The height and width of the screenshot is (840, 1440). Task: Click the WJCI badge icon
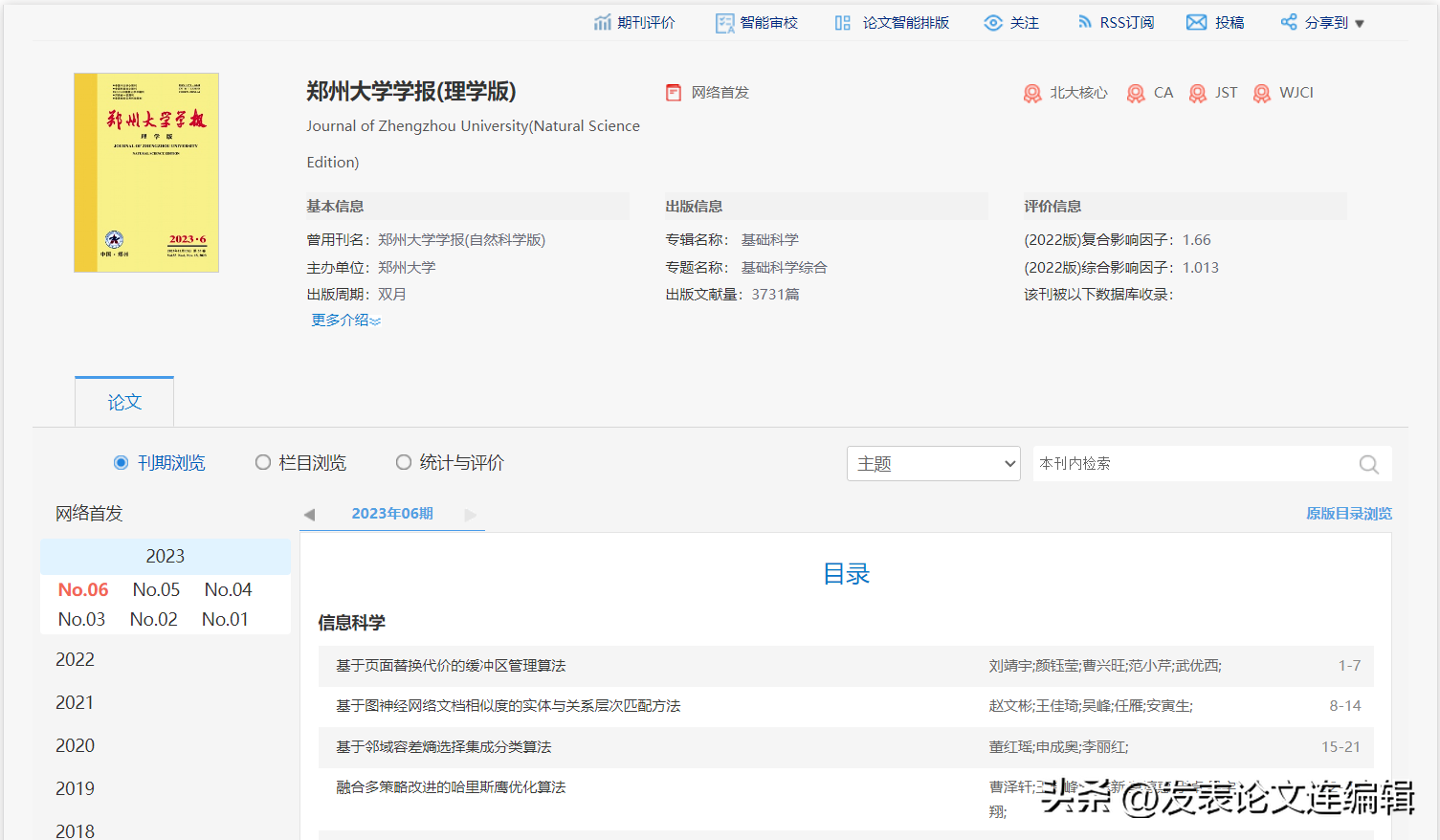pos(1262,93)
